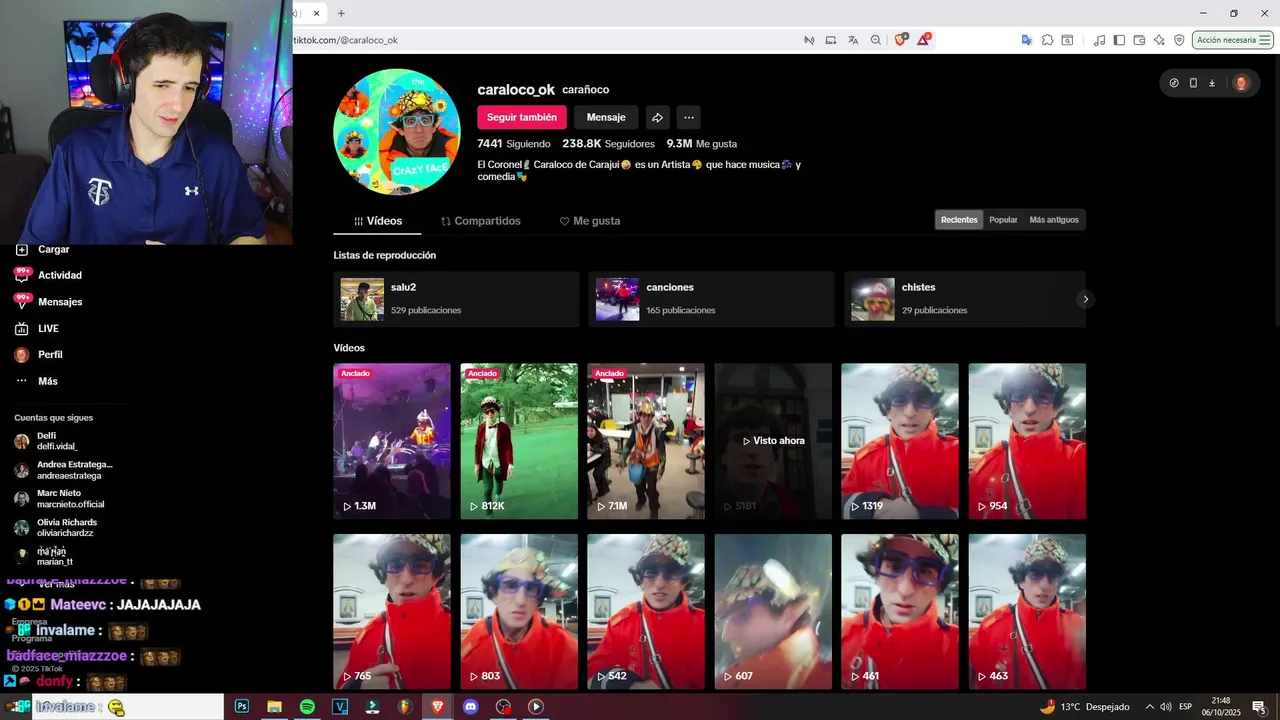Viewport: 1280px width, 720px height.
Task: Open the video with 765 views
Action: [x=392, y=611]
